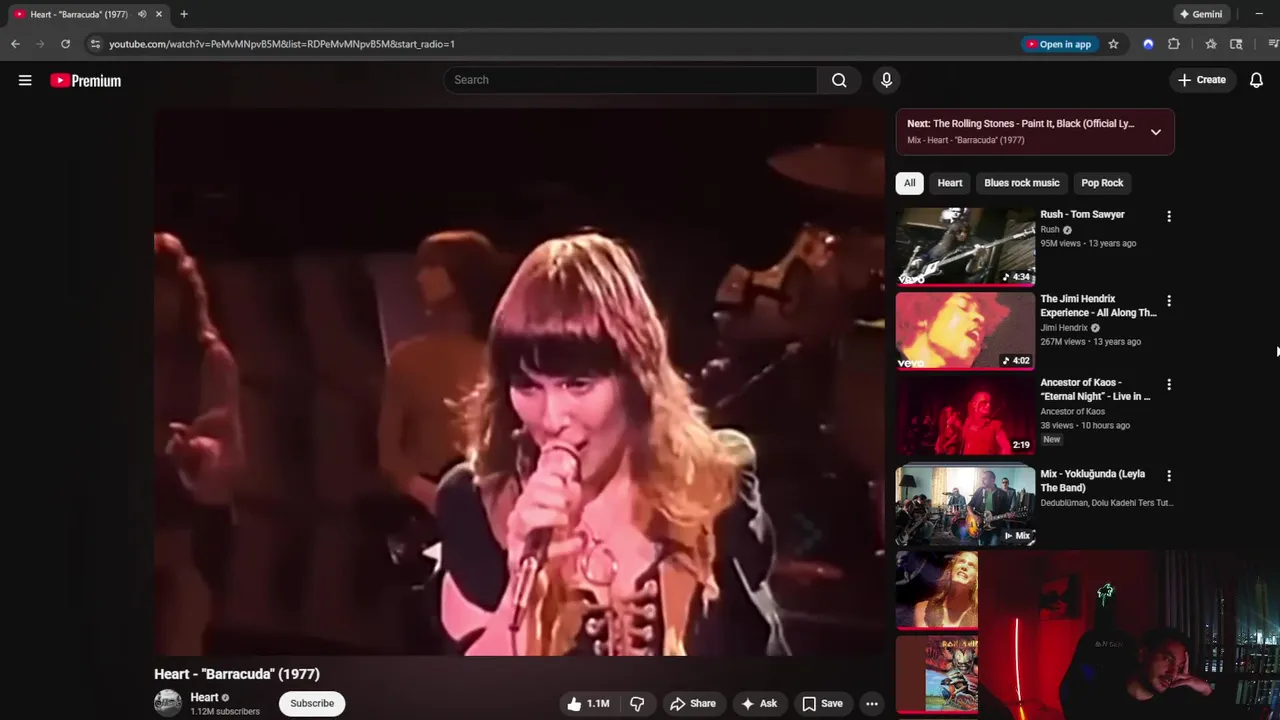Screen dimensions: 1280x720
Task: Open options menu for Ancestor of Kaos video
Action: point(1169,385)
